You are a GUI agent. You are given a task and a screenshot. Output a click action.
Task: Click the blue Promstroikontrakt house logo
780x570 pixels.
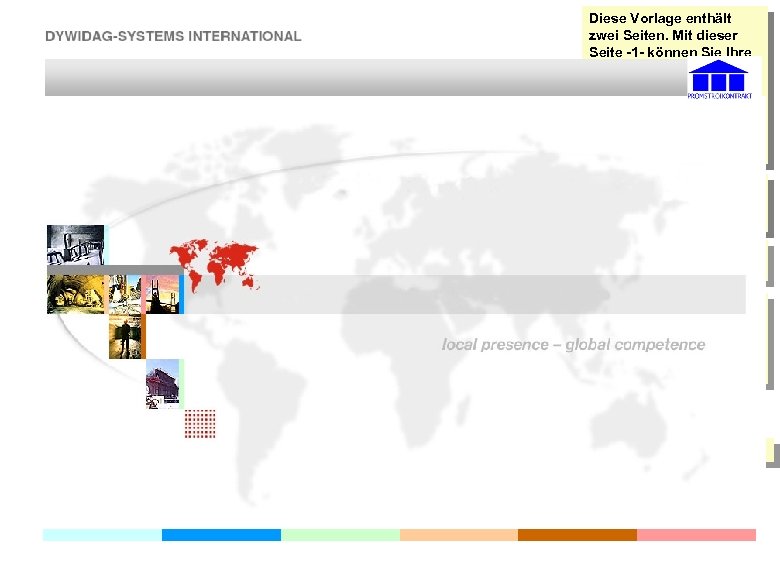click(719, 79)
